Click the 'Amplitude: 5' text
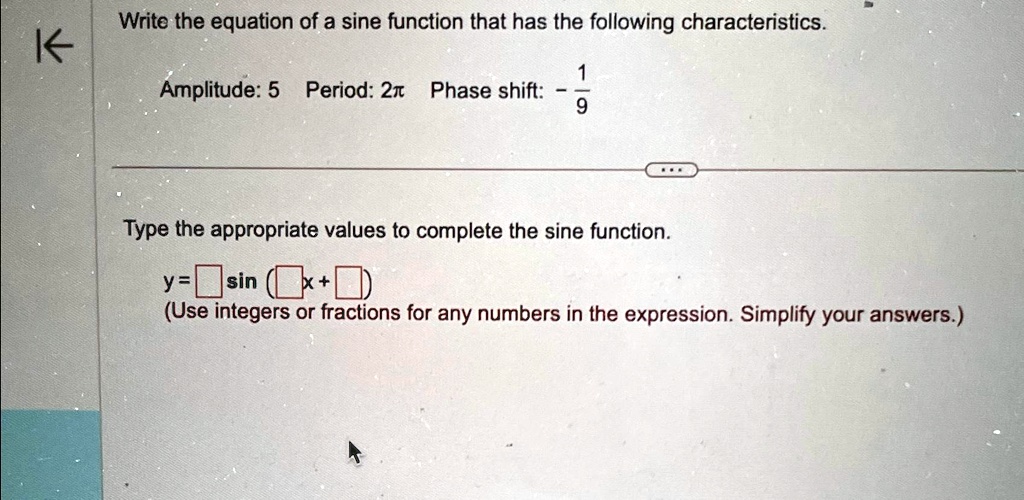This screenshot has height=500, width=1024. pyautogui.click(x=219, y=91)
